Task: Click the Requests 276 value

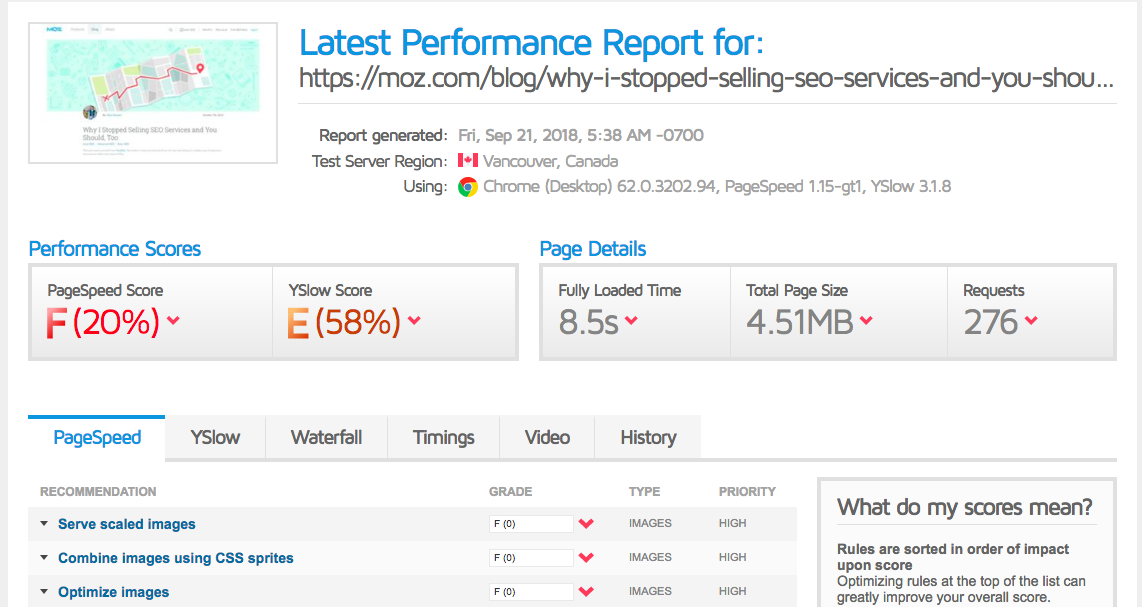Action: 991,322
